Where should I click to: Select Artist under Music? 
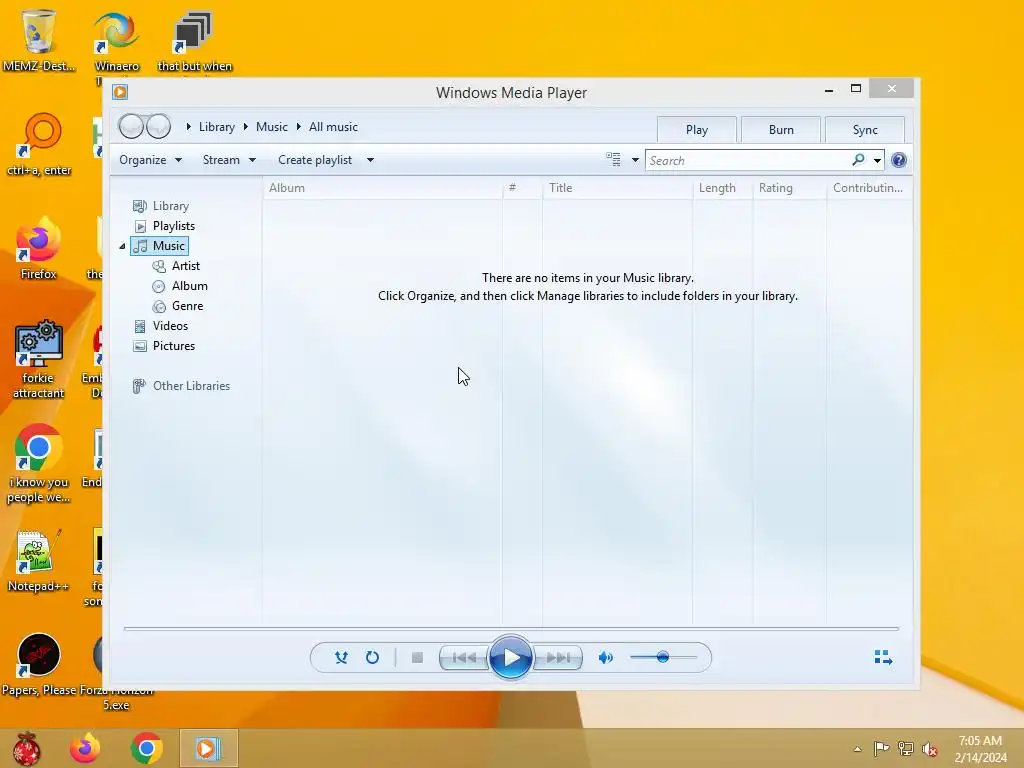176,266
